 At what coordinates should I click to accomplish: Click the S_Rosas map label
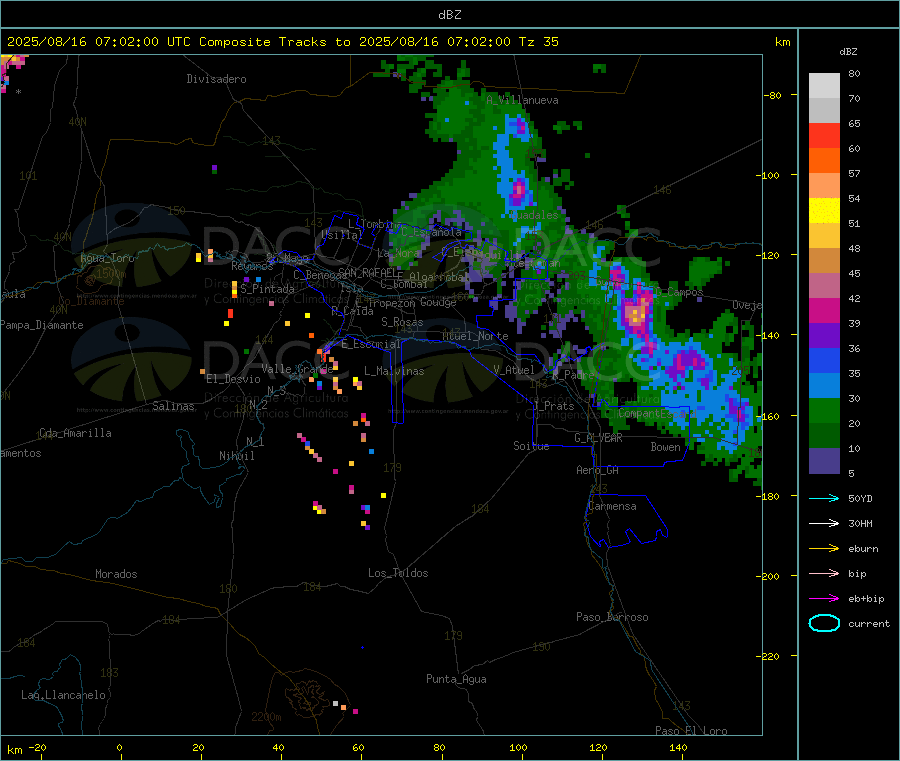(402, 322)
